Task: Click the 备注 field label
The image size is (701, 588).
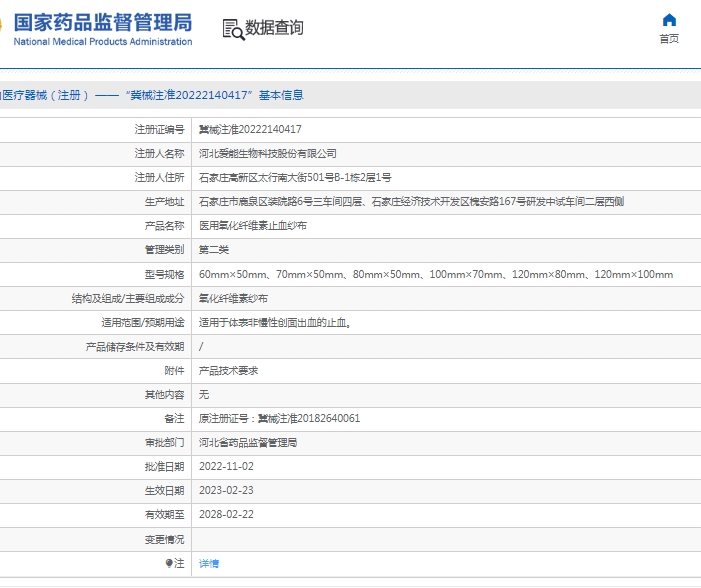Action: coord(174,419)
